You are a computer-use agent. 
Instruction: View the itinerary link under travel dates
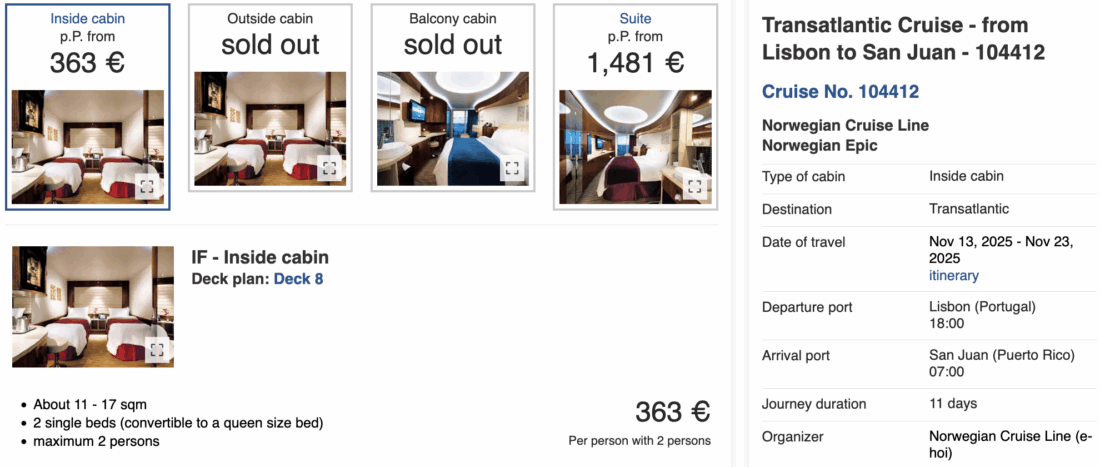(x=954, y=275)
